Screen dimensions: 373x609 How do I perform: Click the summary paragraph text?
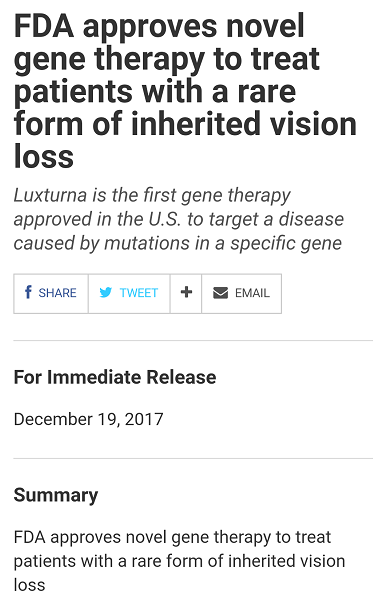click(180, 561)
